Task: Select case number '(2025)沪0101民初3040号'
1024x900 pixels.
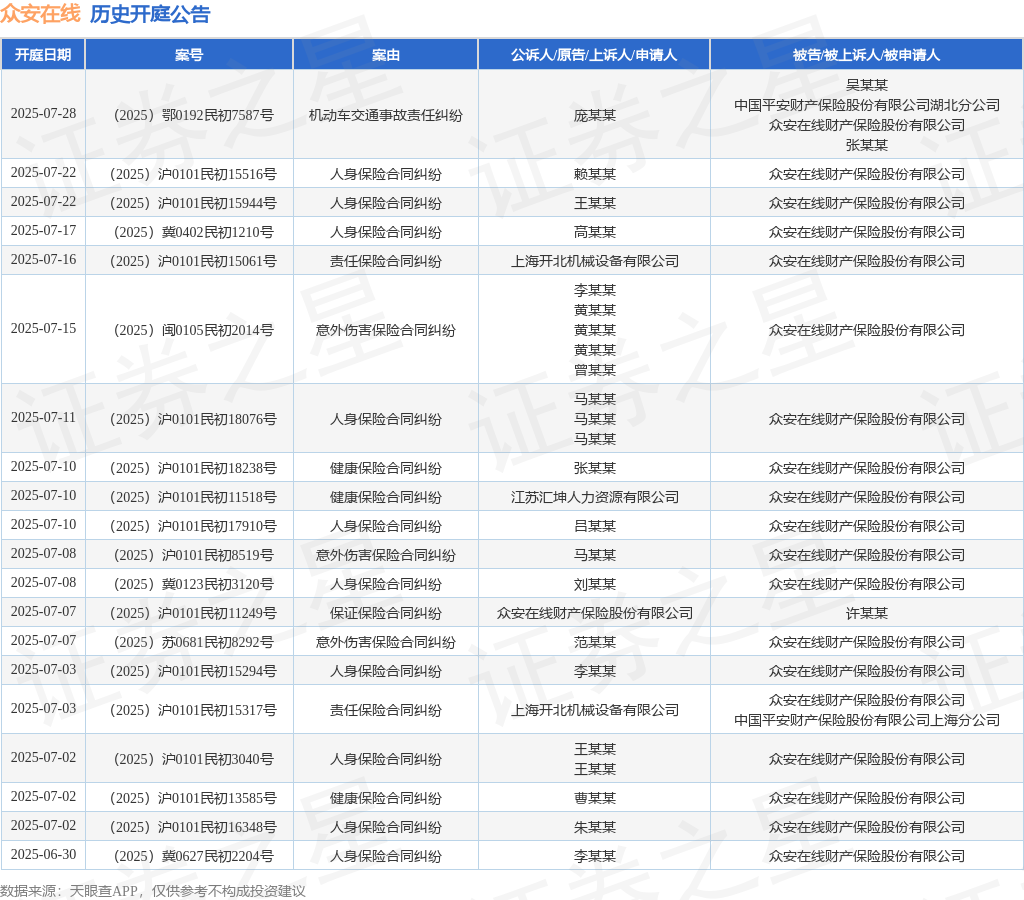Action: [x=193, y=760]
